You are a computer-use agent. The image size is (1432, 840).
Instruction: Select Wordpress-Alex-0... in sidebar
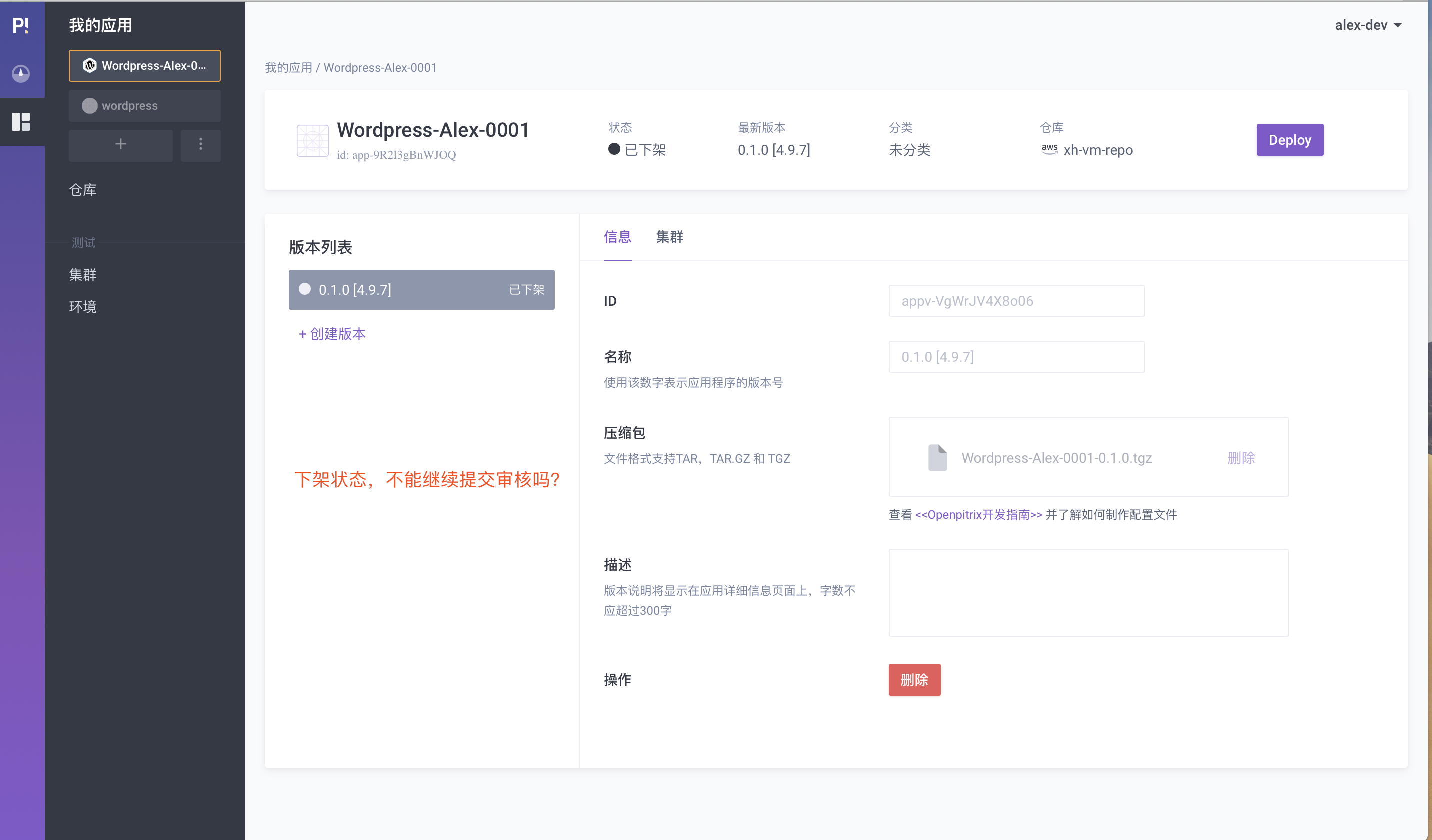pos(145,66)
